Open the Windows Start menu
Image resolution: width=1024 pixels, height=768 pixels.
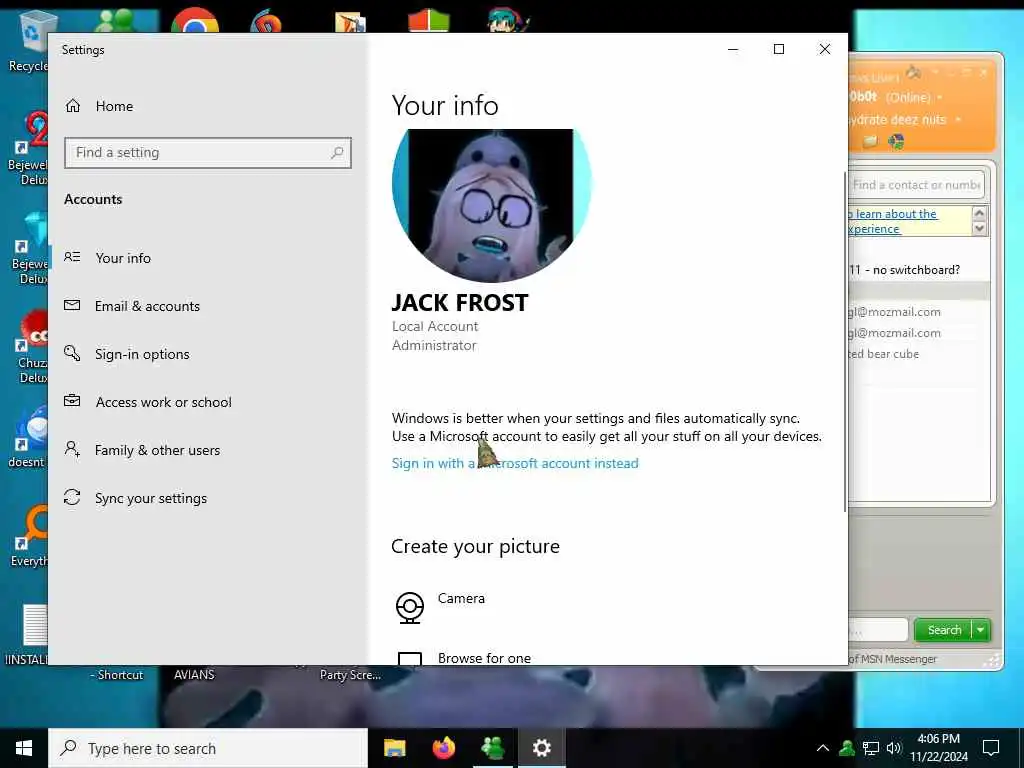[24, 748]
